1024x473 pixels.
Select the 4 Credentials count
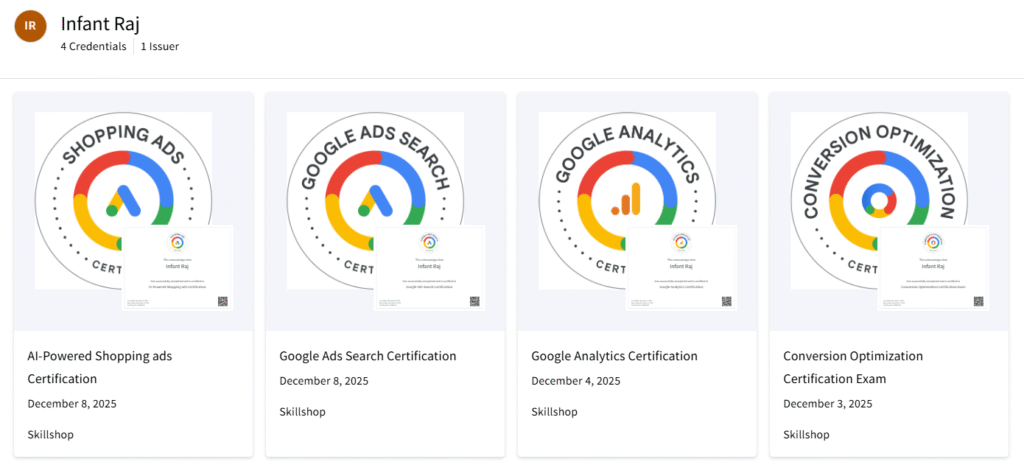click(x=93, y=46)
